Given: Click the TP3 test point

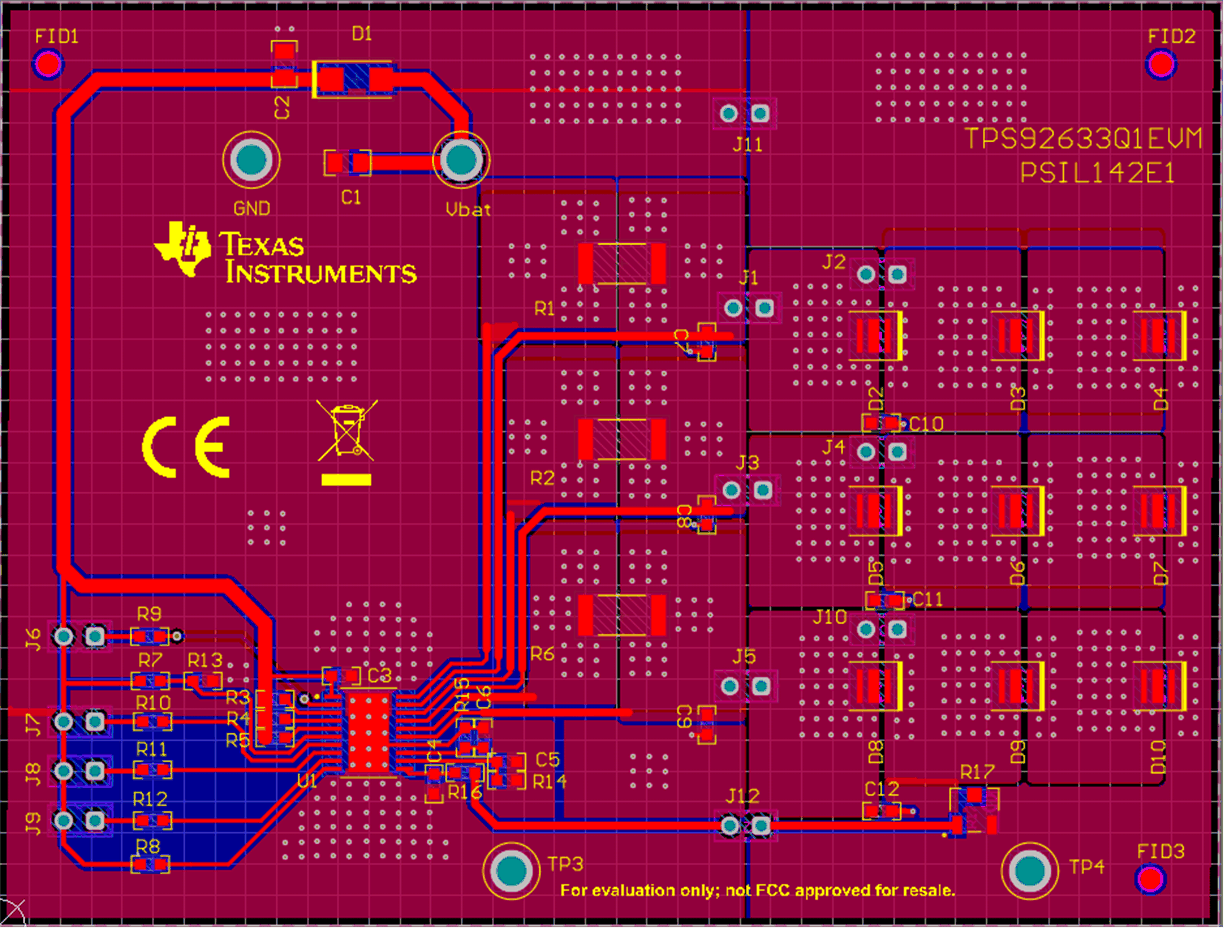Looking at the screenshot, I should (x=510, y=870).
